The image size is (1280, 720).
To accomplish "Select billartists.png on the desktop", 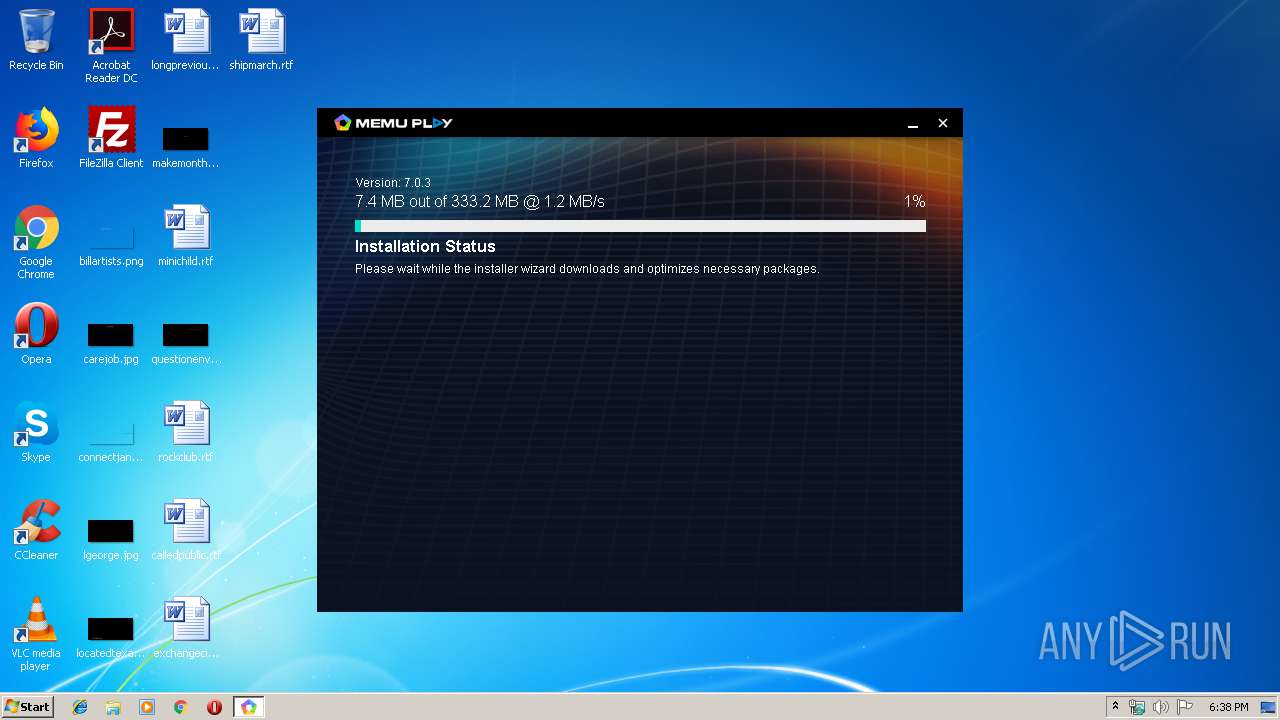I will click(111, 244).
